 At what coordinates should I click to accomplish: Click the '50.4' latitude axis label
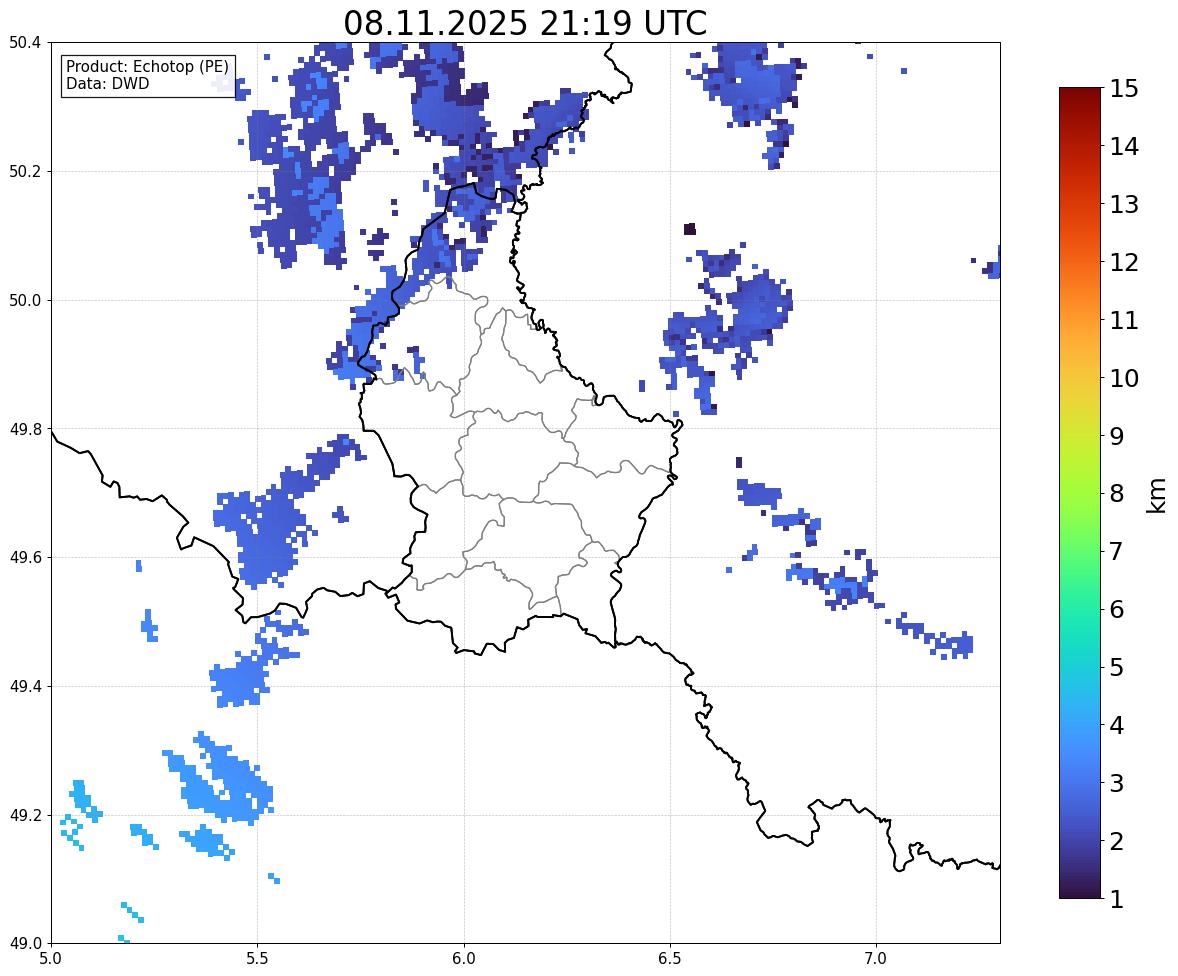pyautogui.click(x=25, y=43)
